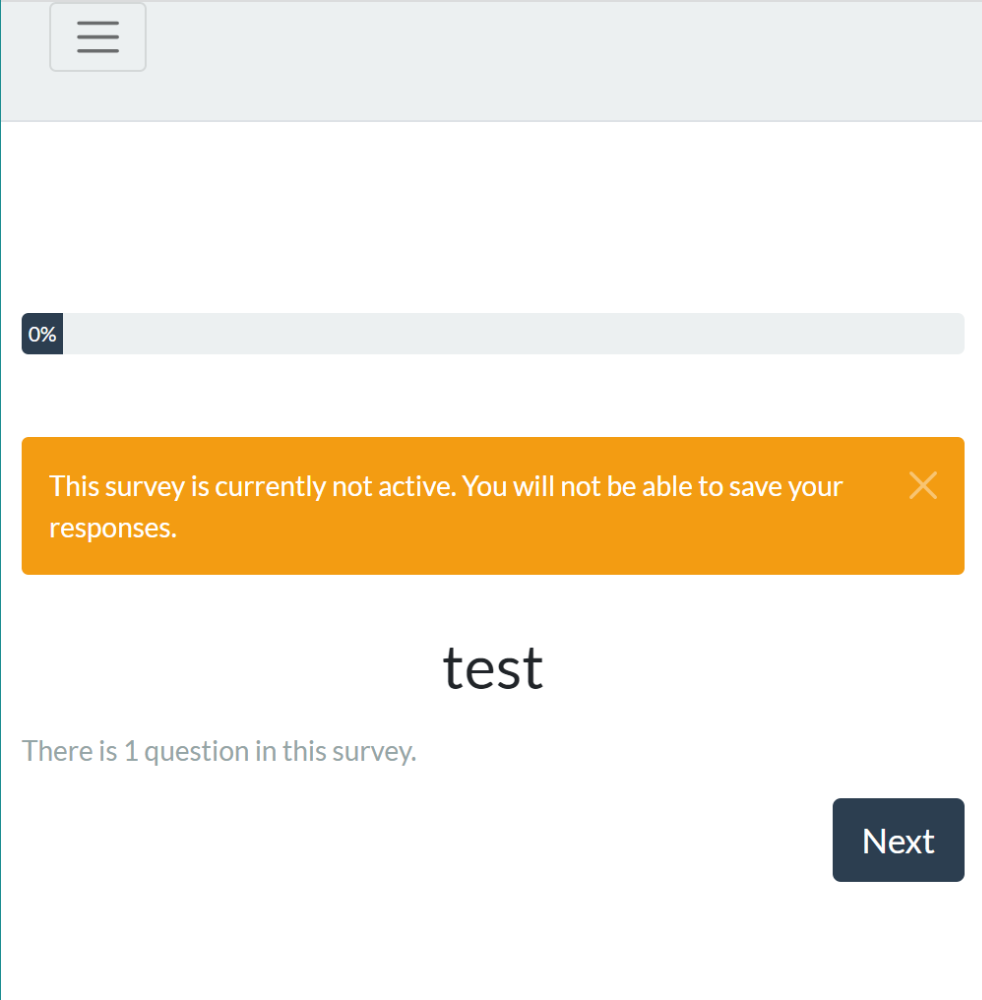The image size is (982, 1000).
Task: Select the survey title "test"
Action: click(493, 668)
